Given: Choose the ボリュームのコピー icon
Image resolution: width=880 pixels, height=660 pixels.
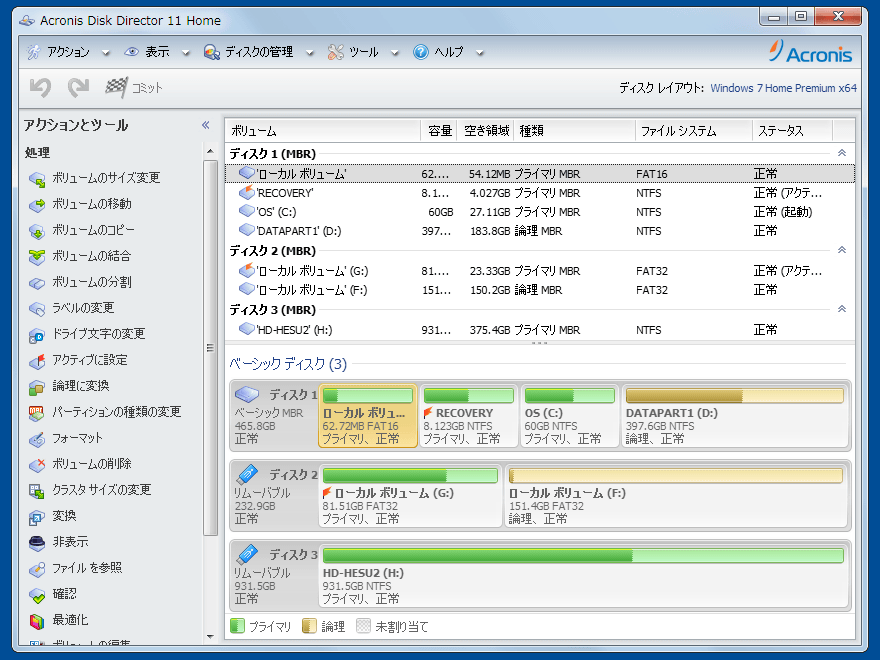Looking at the screenshot, I should click(37, 231).
